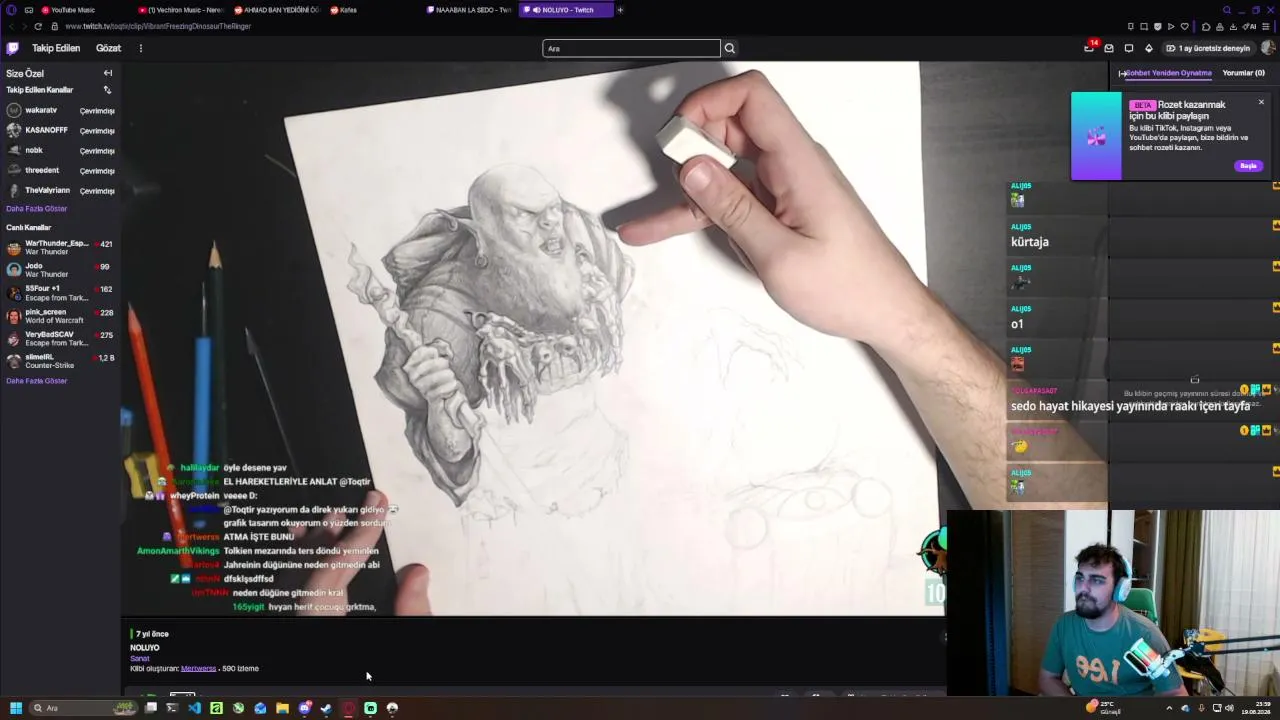This screenshot has width=1280, height=720.
Task: Open the Twitch home logo
Action: tap(13, 48)
